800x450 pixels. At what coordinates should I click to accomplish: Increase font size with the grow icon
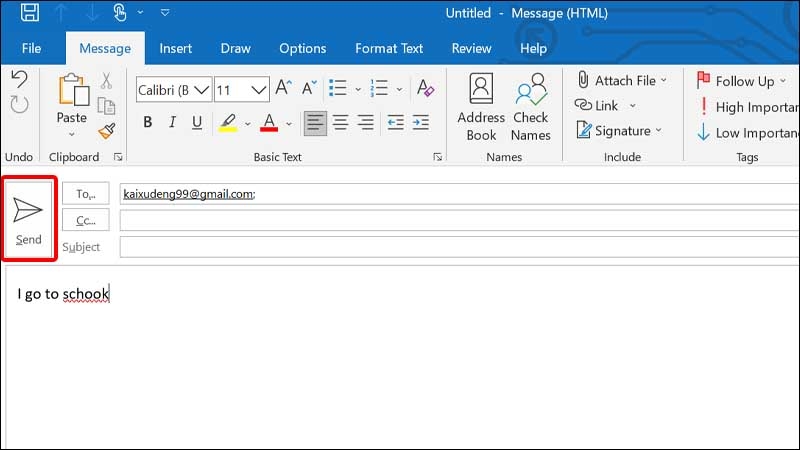284,88
